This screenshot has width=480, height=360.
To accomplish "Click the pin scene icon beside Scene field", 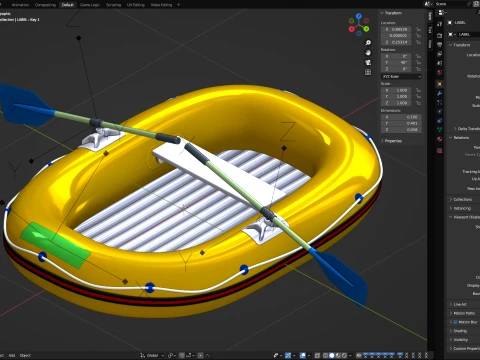I will pyautogui.click(x=469, y=4).
